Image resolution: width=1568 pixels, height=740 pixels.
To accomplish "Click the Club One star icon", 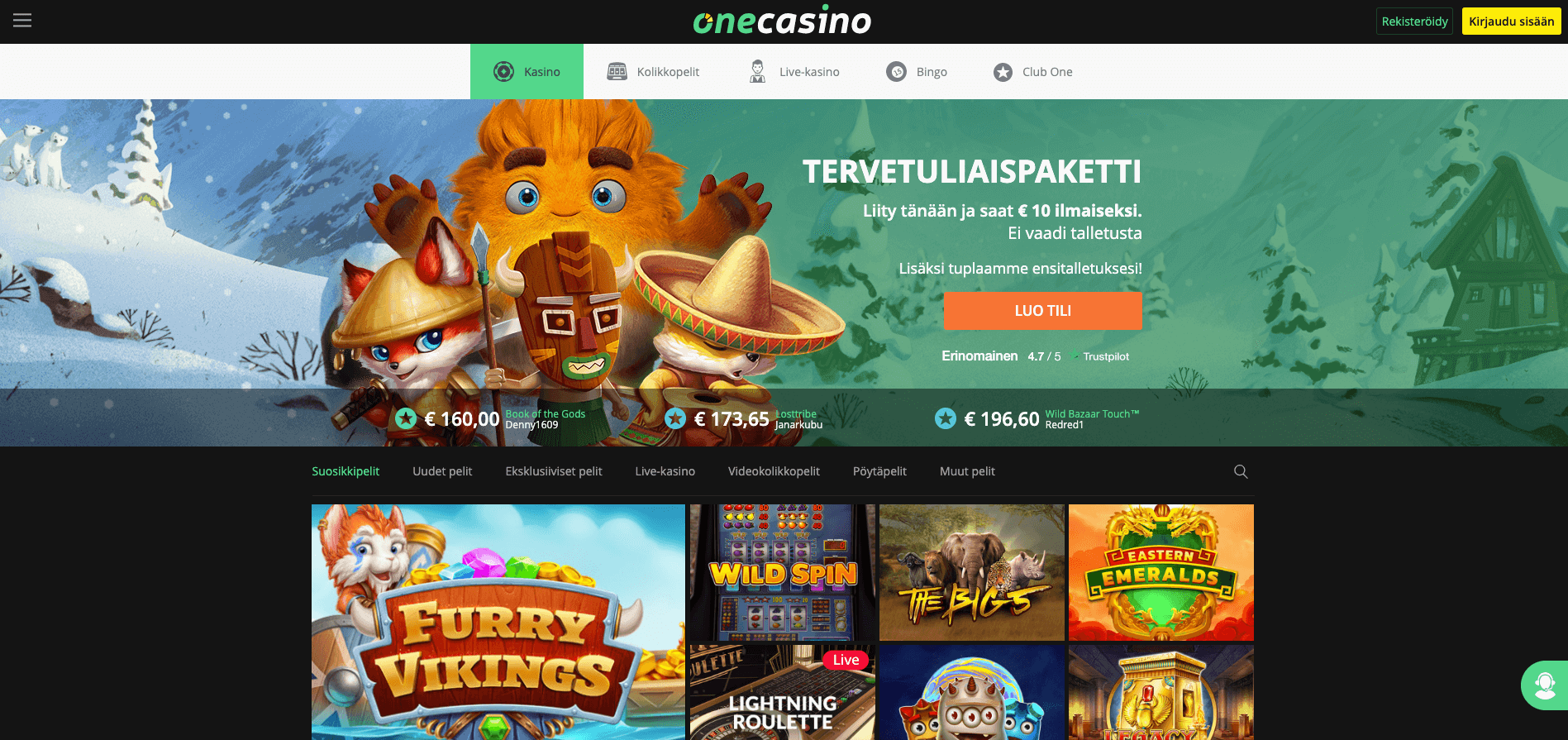I will point(1003,72).
